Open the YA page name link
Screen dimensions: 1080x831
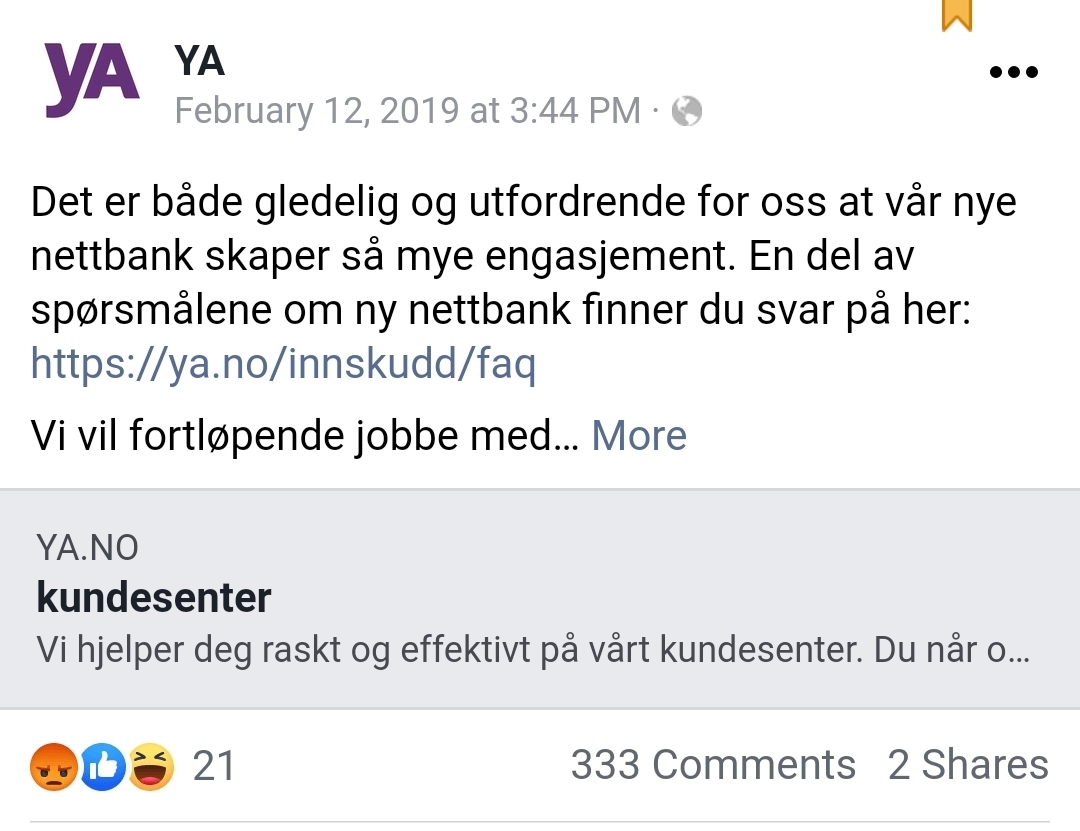tap(199, 61)
